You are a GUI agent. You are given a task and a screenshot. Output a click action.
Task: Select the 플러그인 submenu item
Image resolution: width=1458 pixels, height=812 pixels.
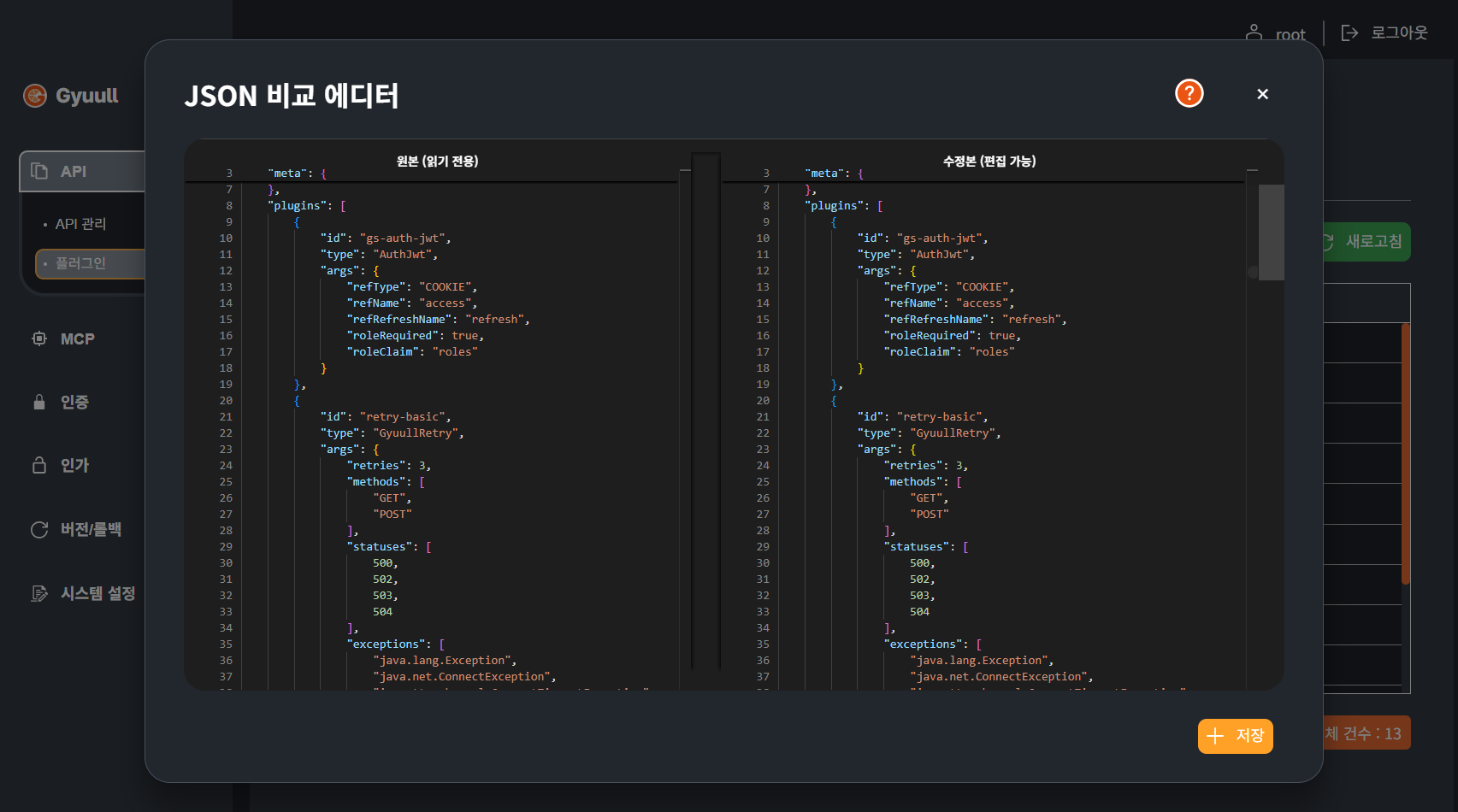pyautogui.click(x=80, y=263)
